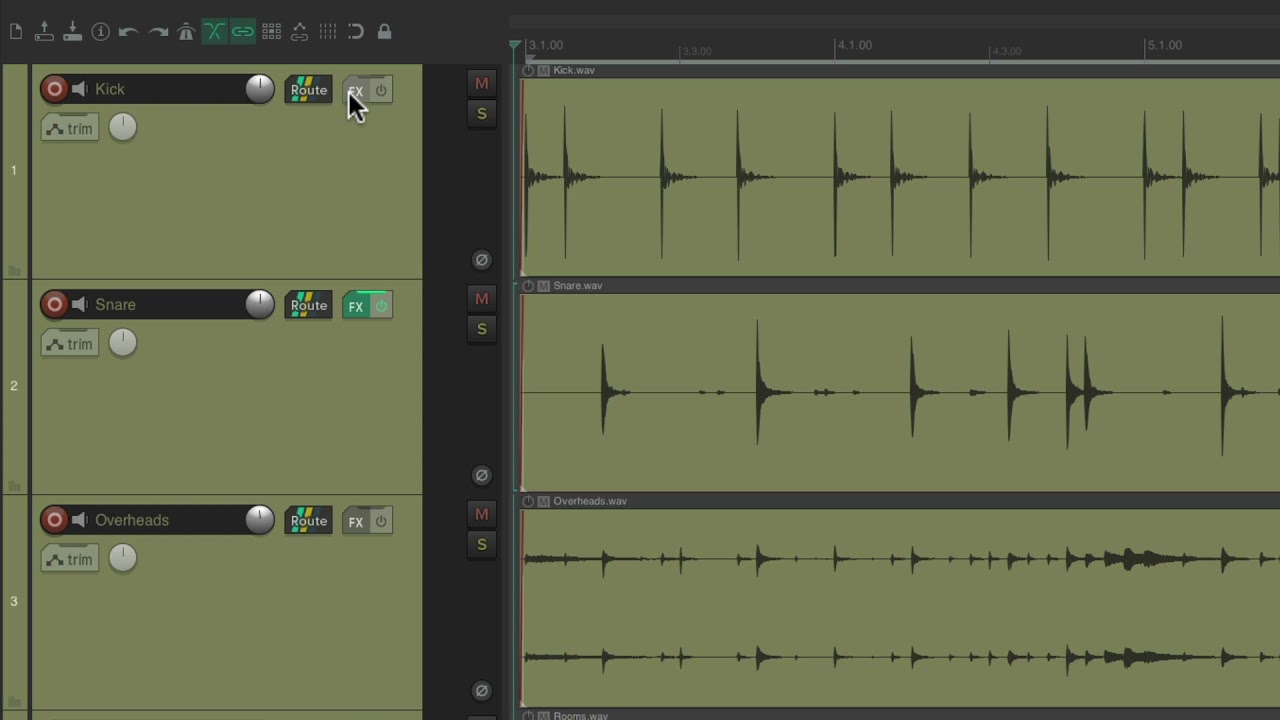Toggle the ripple editing grid icon
The height and width of the screenshot is (720, 1280).
pyautogui.click(x=271, y=32)
